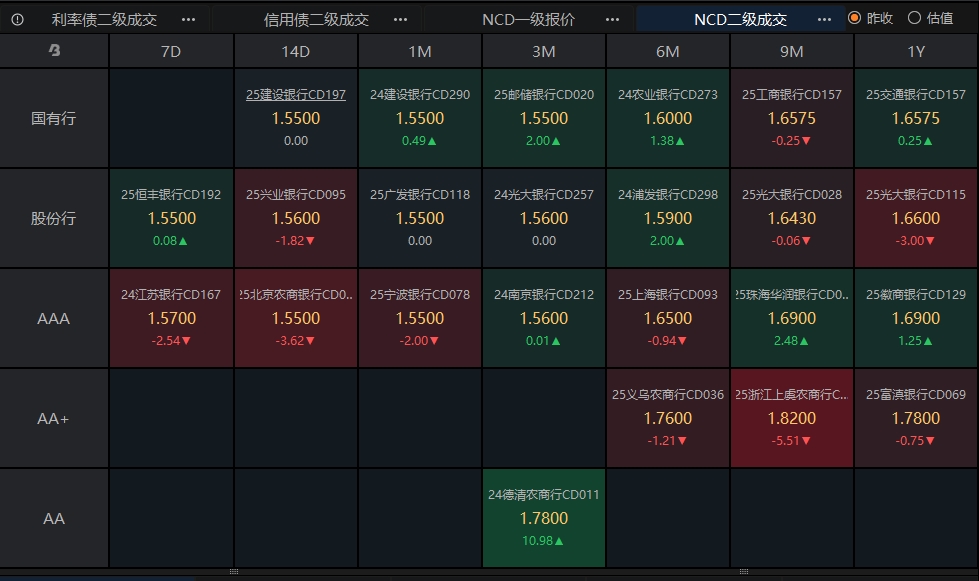Select the 昨收 radio option
979x581 pixels.
point(871,18)
